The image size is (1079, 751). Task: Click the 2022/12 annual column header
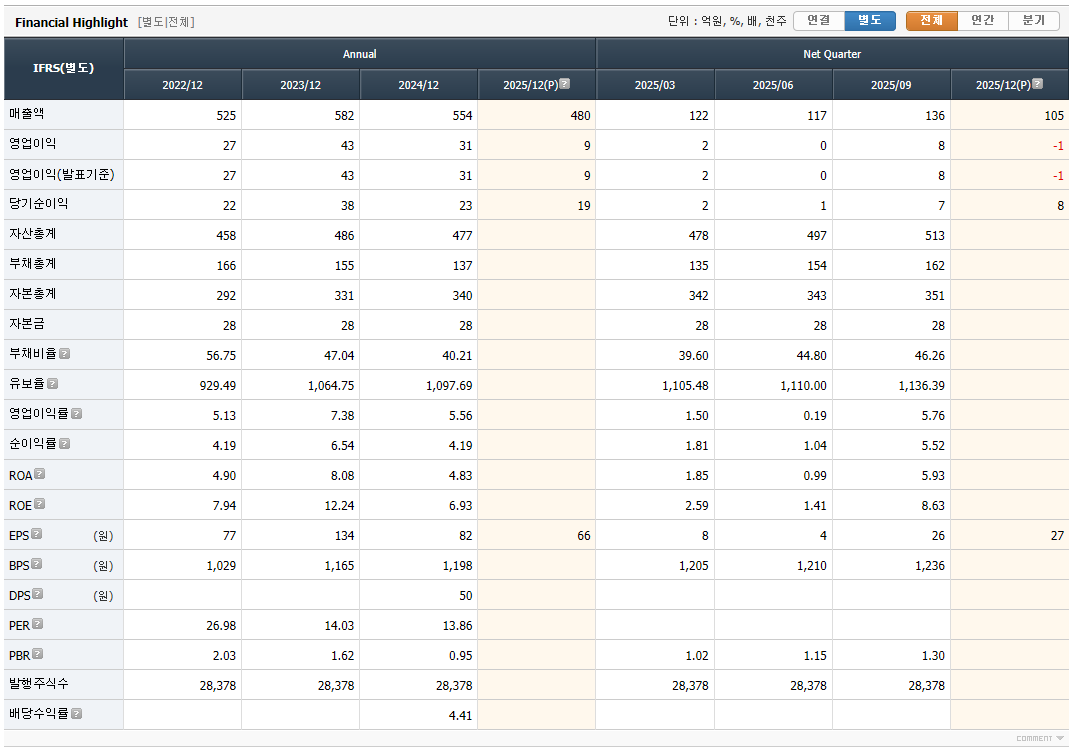tap(182, 85)
